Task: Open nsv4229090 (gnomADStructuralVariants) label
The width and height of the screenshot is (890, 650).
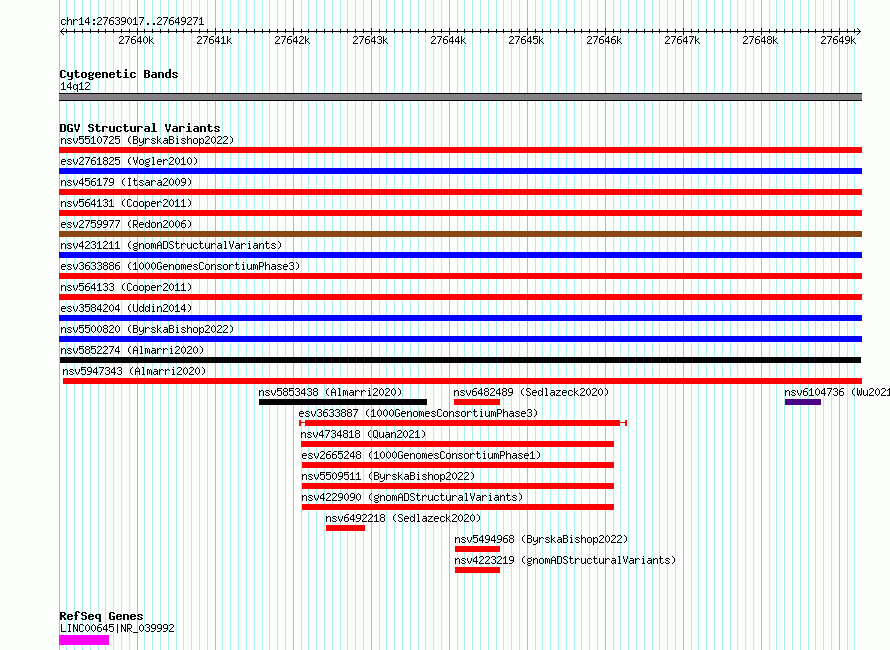Action: (x=412, y=497)
